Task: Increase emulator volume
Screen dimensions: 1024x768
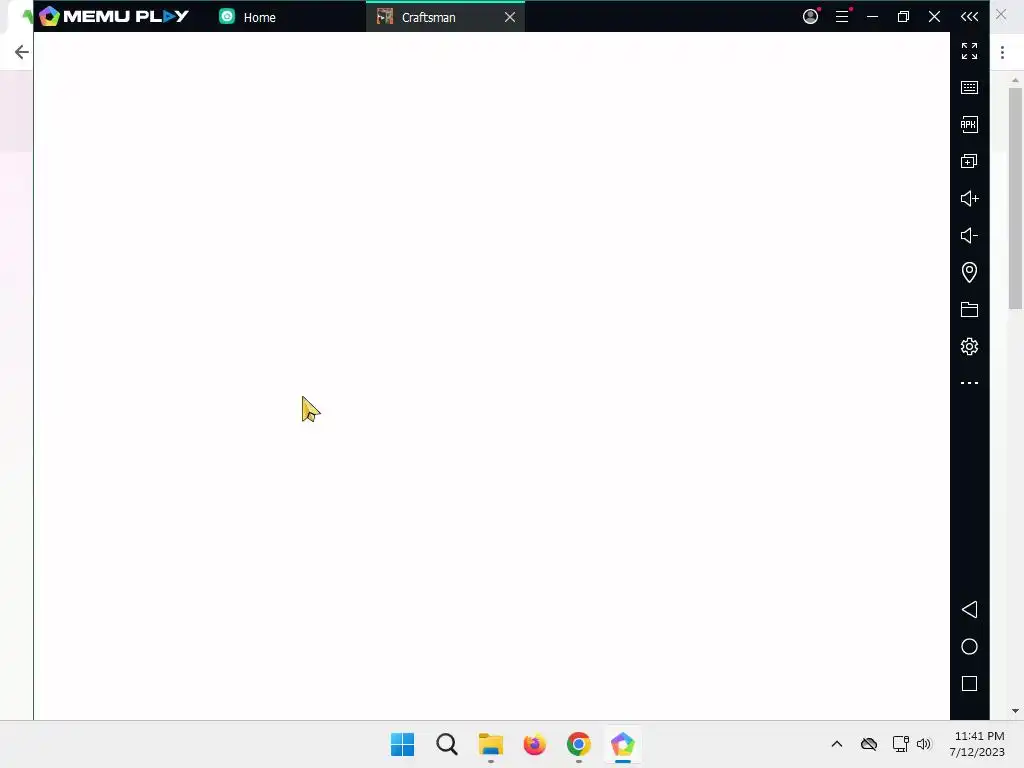Action: point(969,199)
